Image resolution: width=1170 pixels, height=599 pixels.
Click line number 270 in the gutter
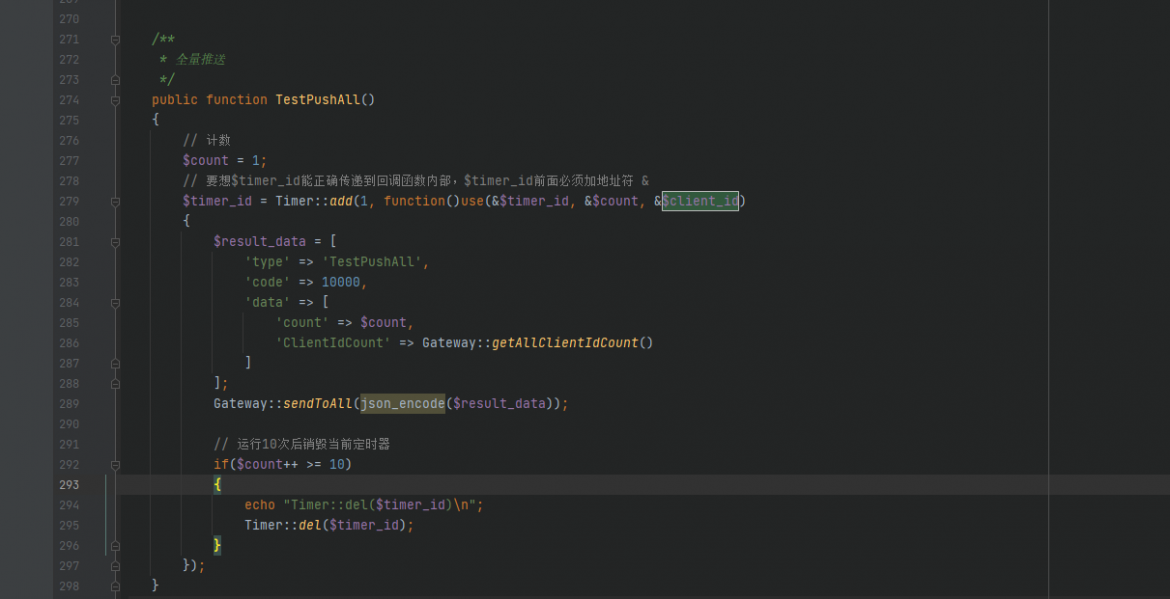point(69,19)
